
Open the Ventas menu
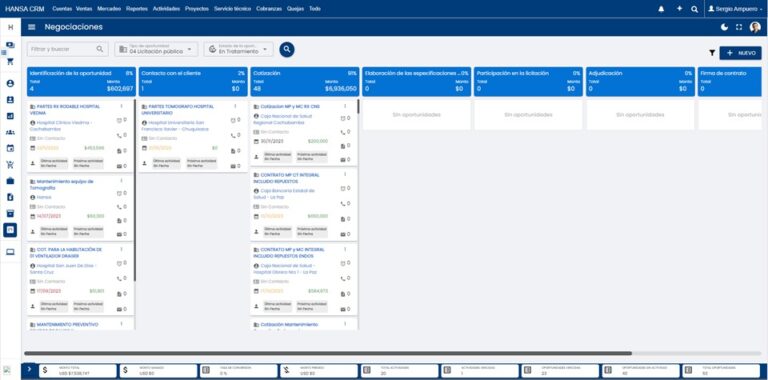click(x=84, y=9)
